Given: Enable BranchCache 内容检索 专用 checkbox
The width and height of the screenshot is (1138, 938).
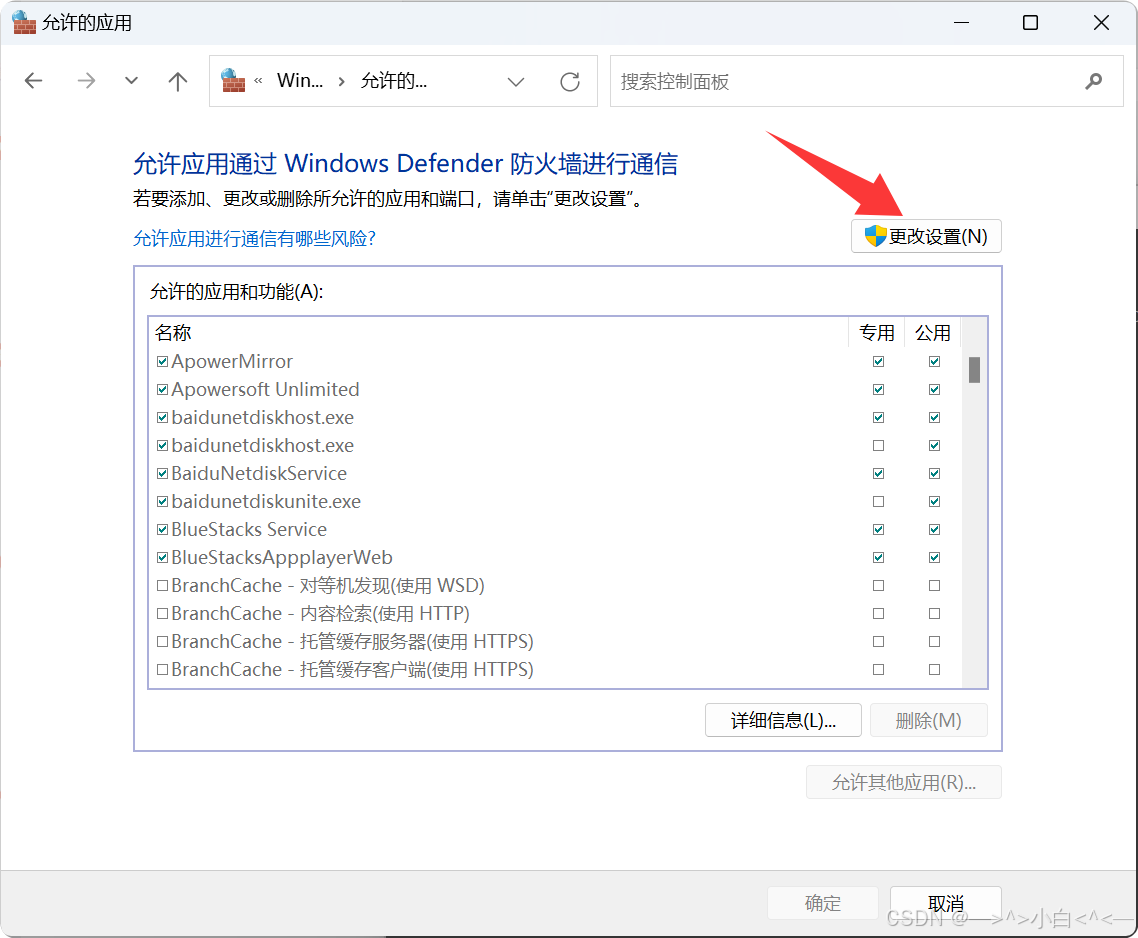Looking at the screenshot, I should point(878,613).
